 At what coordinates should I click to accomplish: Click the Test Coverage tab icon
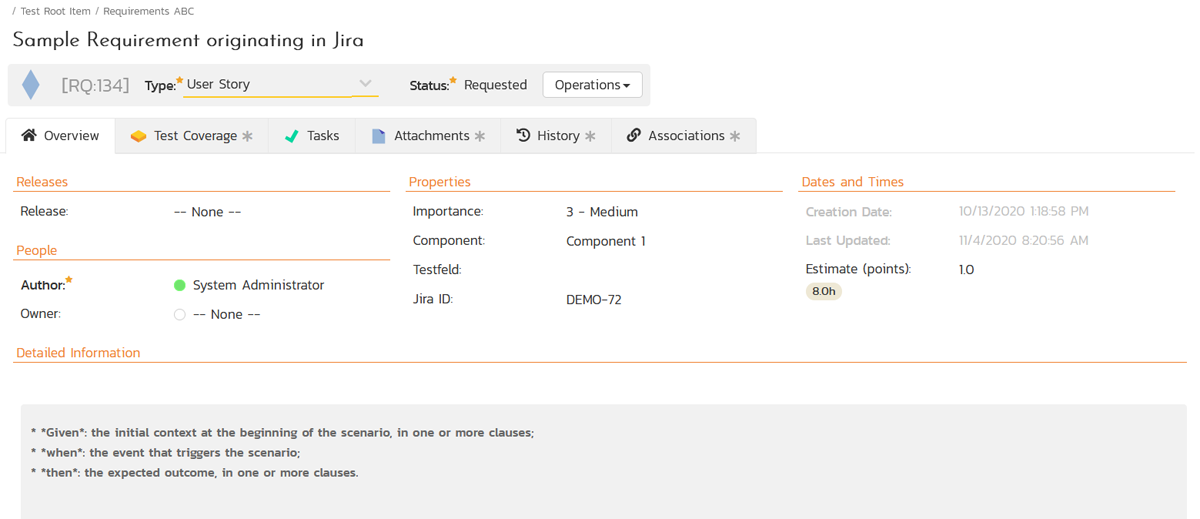pos(139,136)
